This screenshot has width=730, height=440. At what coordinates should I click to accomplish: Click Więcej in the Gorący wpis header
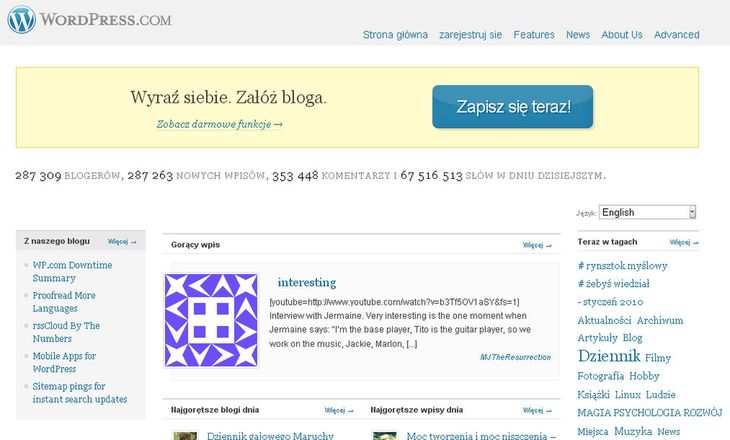tap(537, 245)
